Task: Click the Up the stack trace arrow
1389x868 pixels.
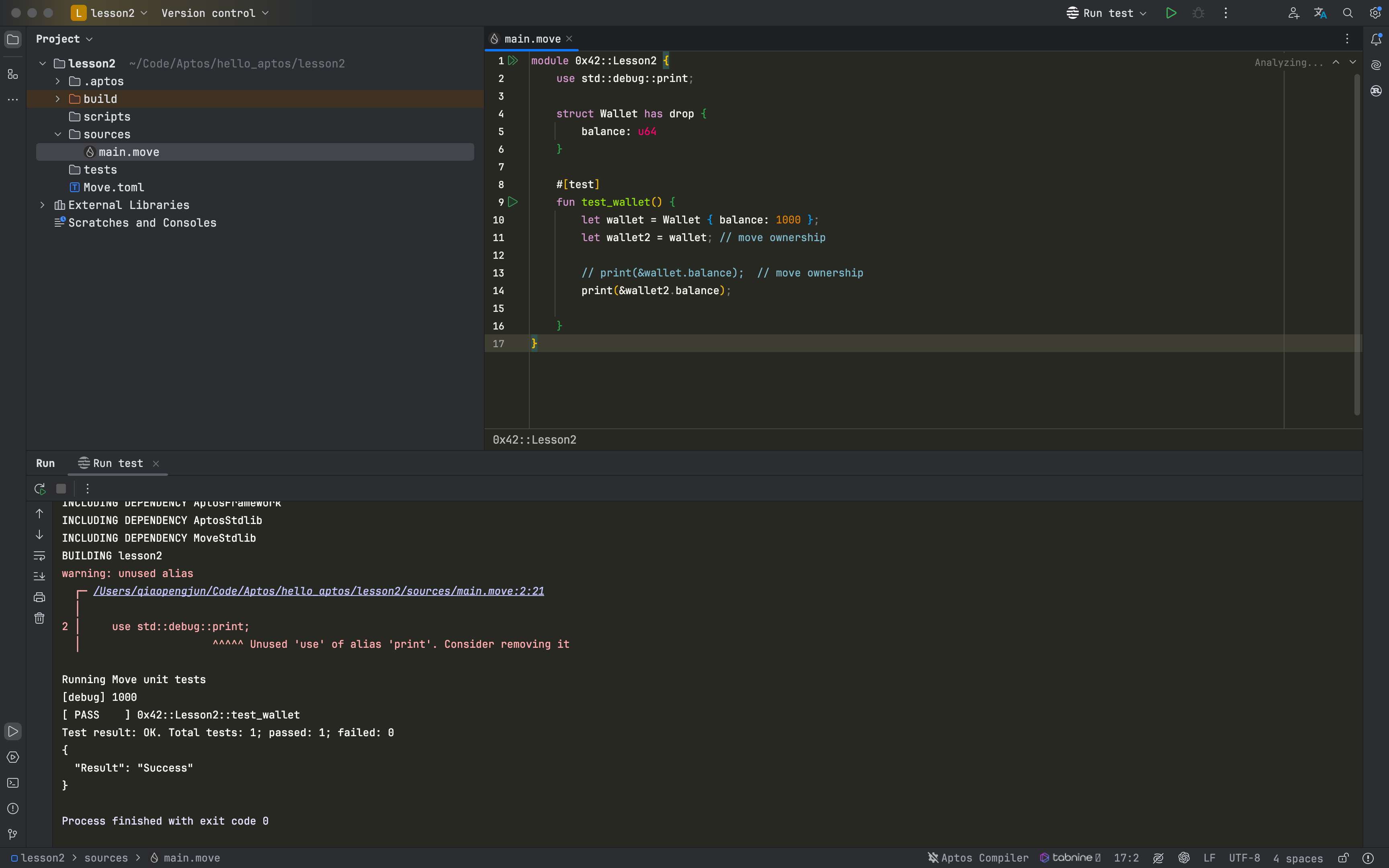Action: coord(39,513)
